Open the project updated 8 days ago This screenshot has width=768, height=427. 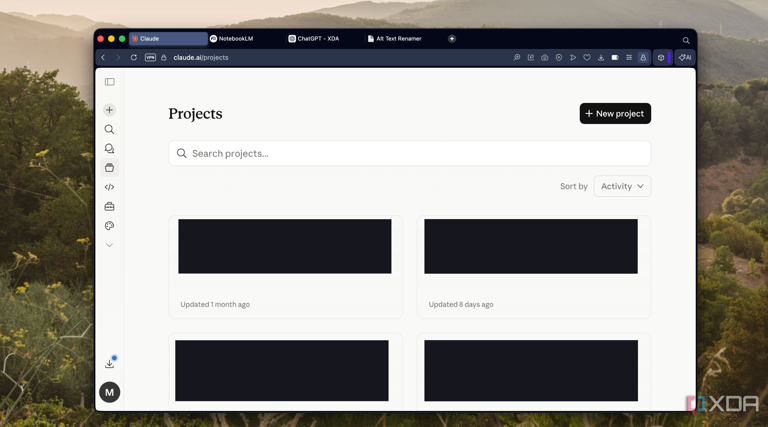pyautogui.click(x=532, y=266)
